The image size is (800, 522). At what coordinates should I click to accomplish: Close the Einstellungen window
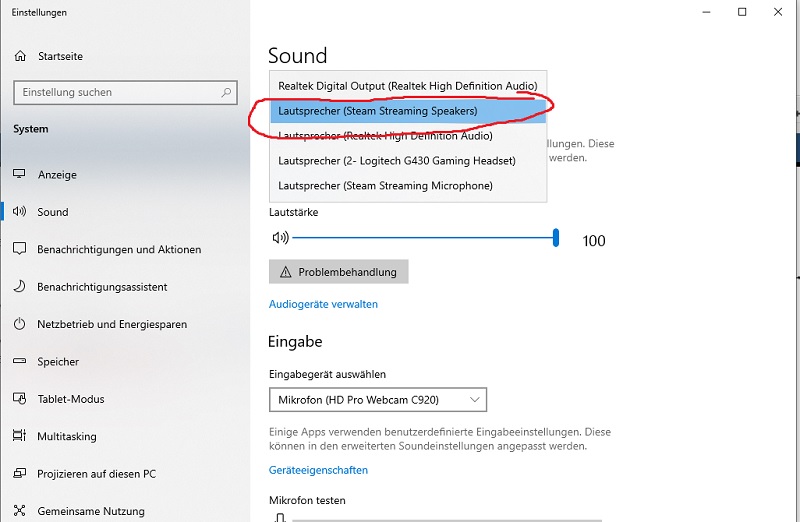tap(778, 12)
